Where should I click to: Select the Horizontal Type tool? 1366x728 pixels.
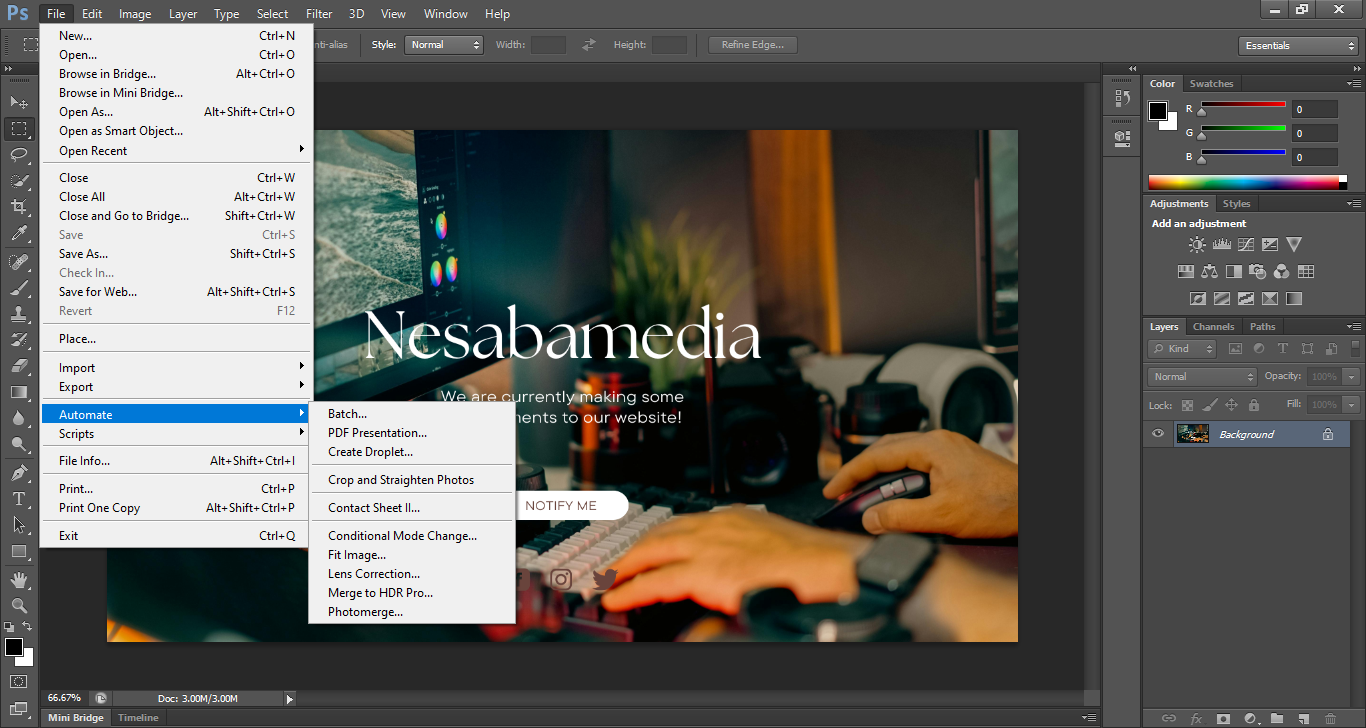19,498
